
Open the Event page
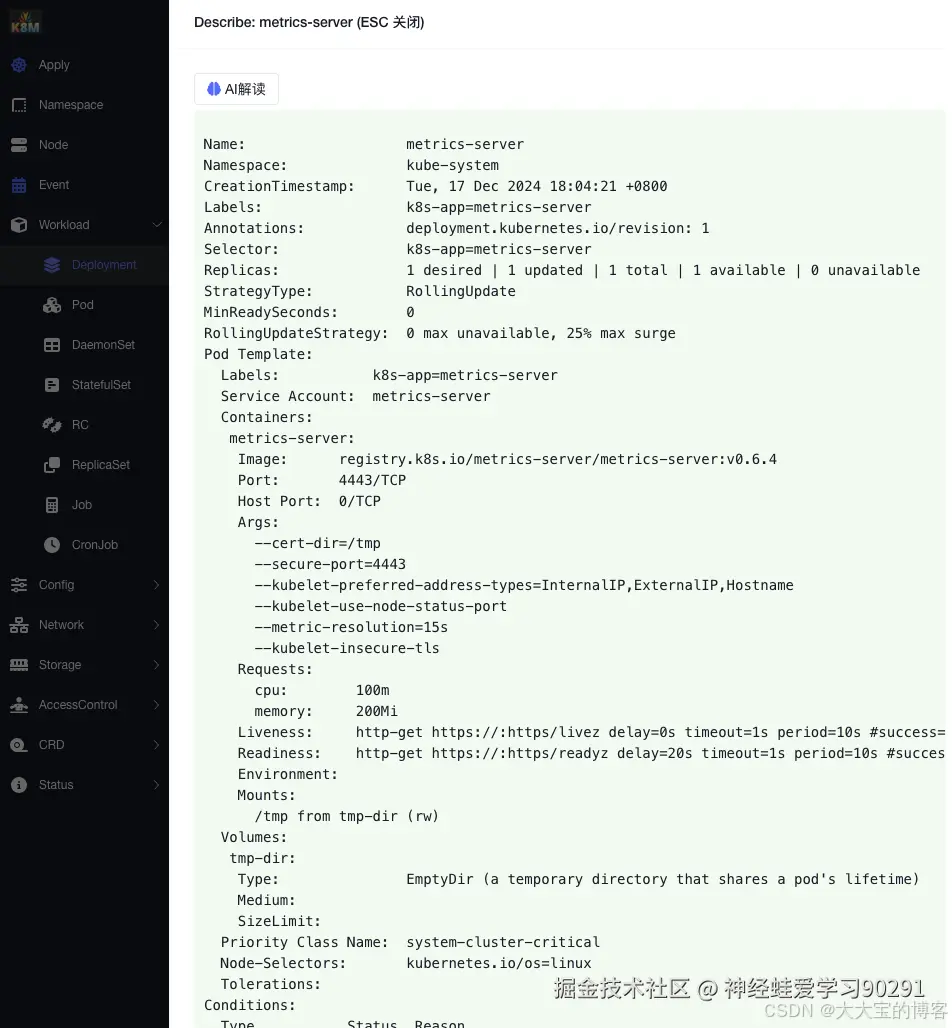tap(54, 185)
